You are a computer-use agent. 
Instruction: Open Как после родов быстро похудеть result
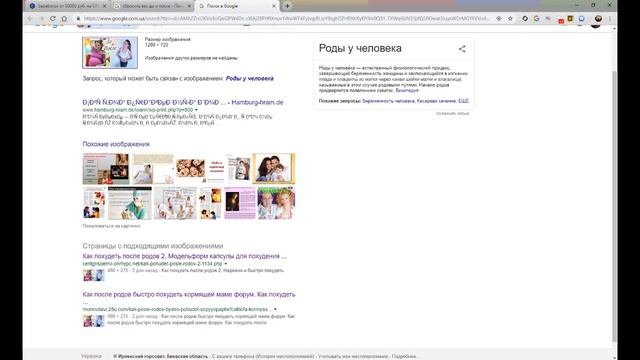click(189, 294)
